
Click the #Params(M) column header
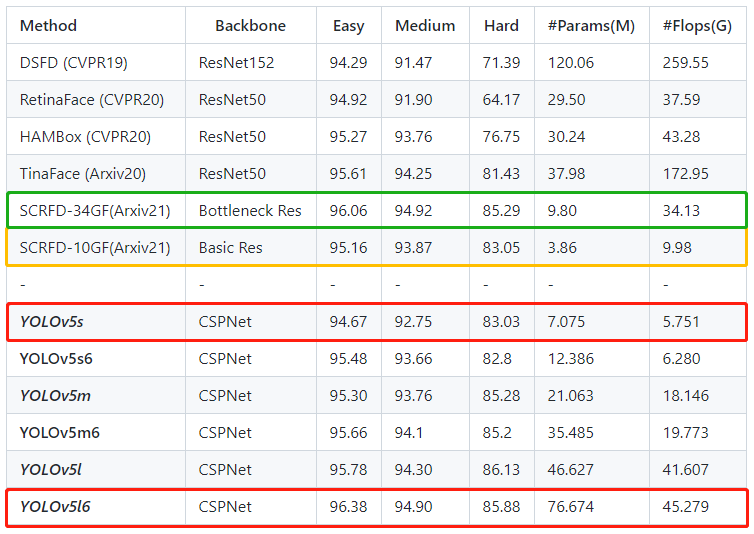click(591, 25)
